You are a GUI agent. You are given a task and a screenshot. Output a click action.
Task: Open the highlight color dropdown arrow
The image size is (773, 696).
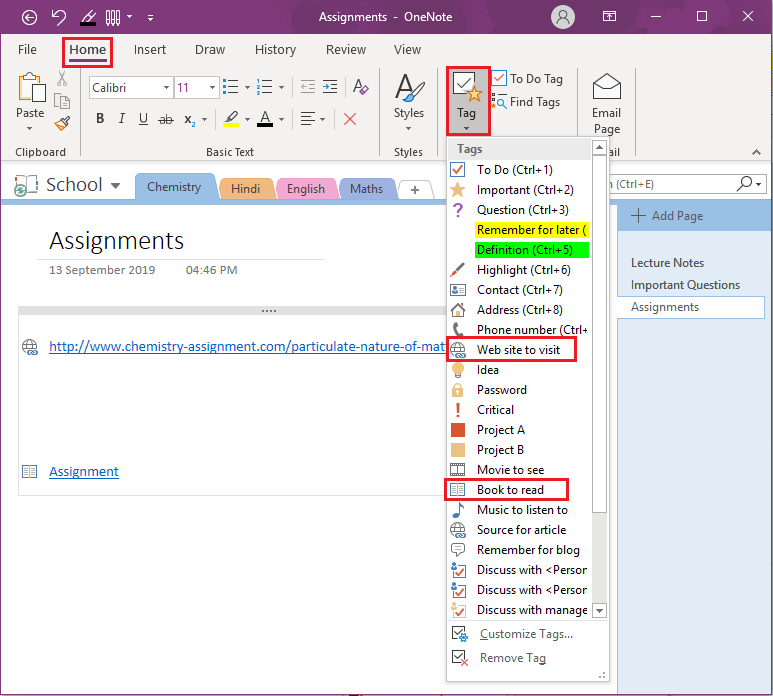pyautogui.click(x=247, y=119)
